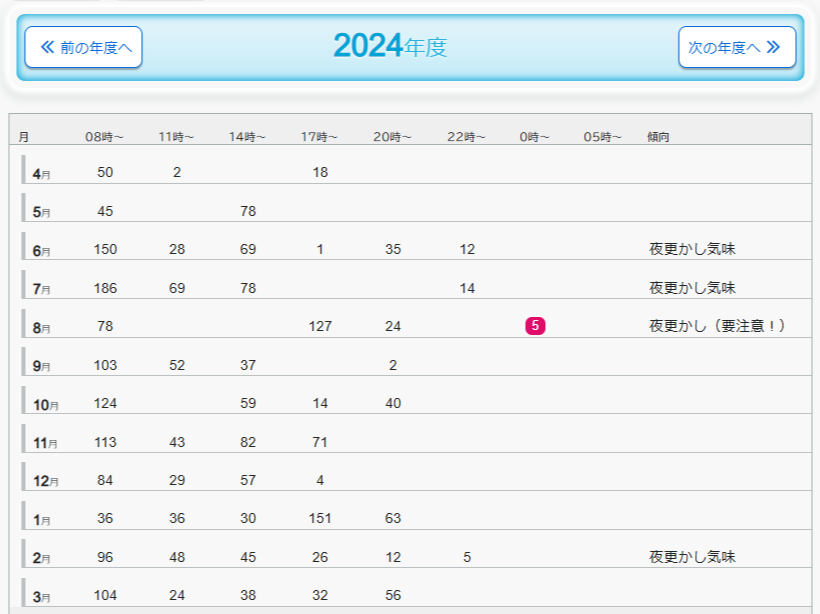Select the 10月 row label

point(45,405)
